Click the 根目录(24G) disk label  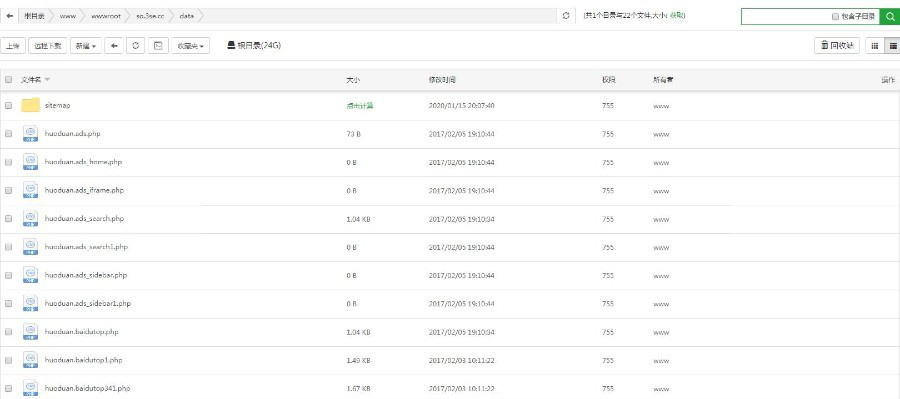click(259, 45)
